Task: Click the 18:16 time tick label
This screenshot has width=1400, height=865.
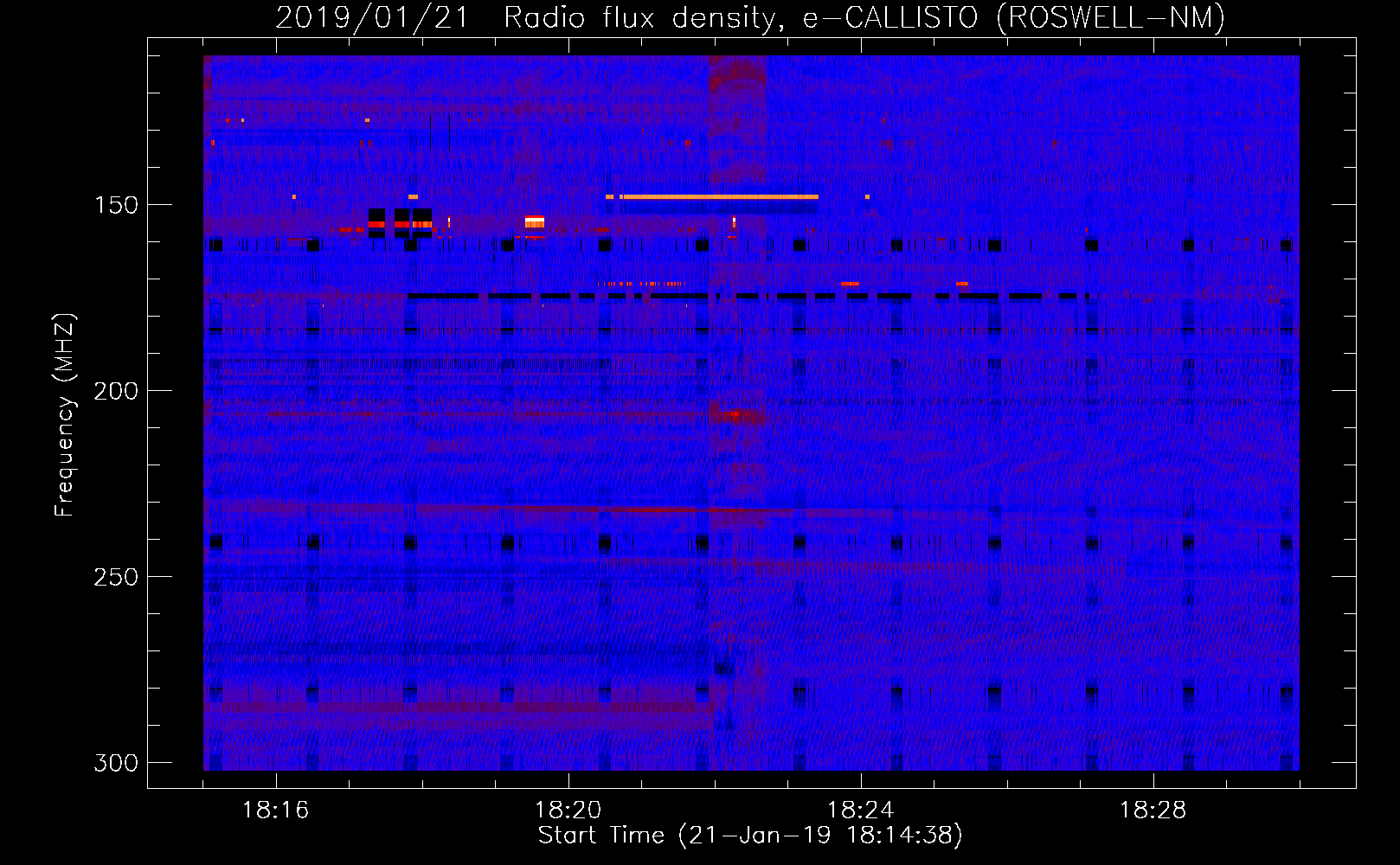Action: pos(276,811)
